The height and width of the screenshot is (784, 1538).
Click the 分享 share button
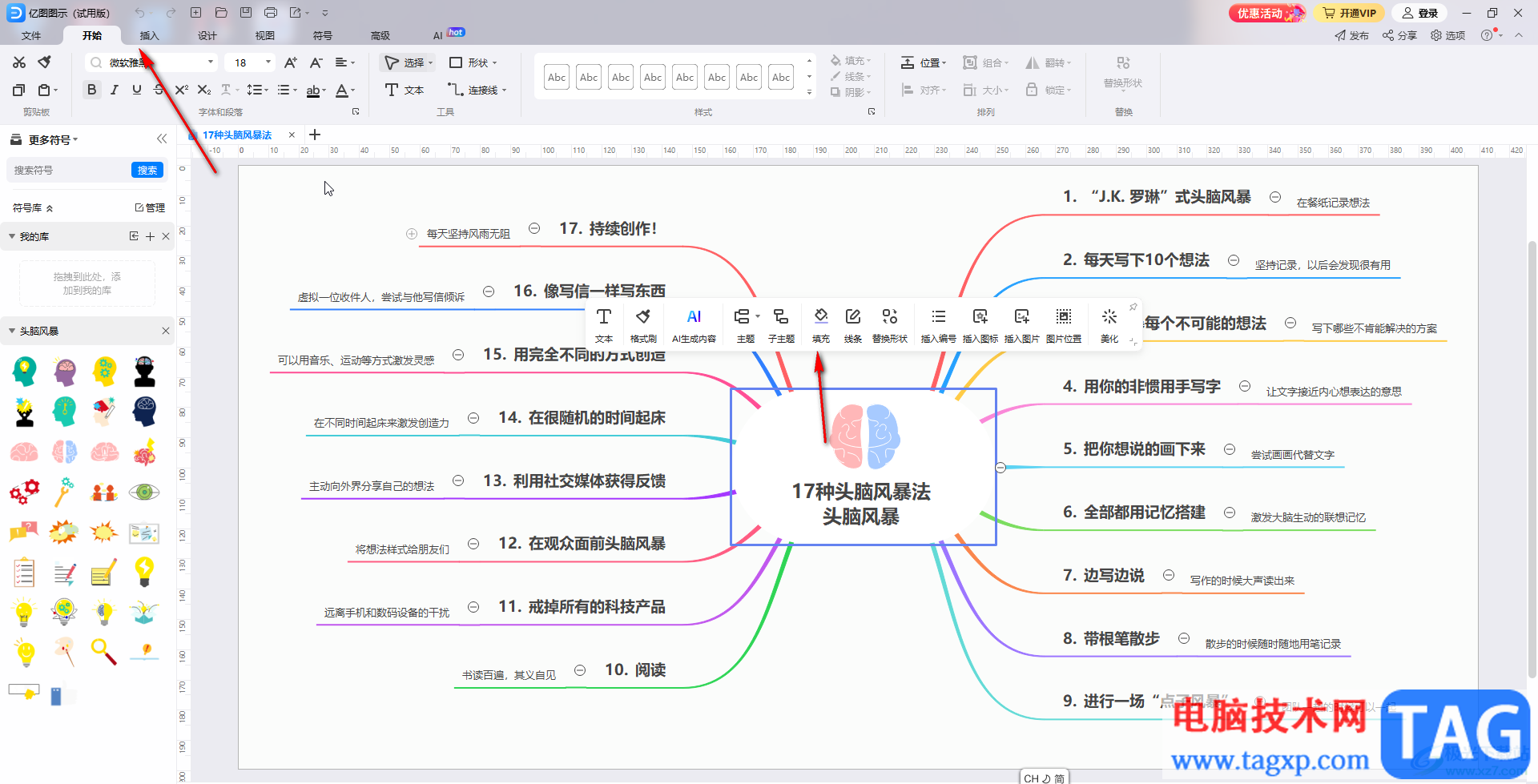point(1399,35)
